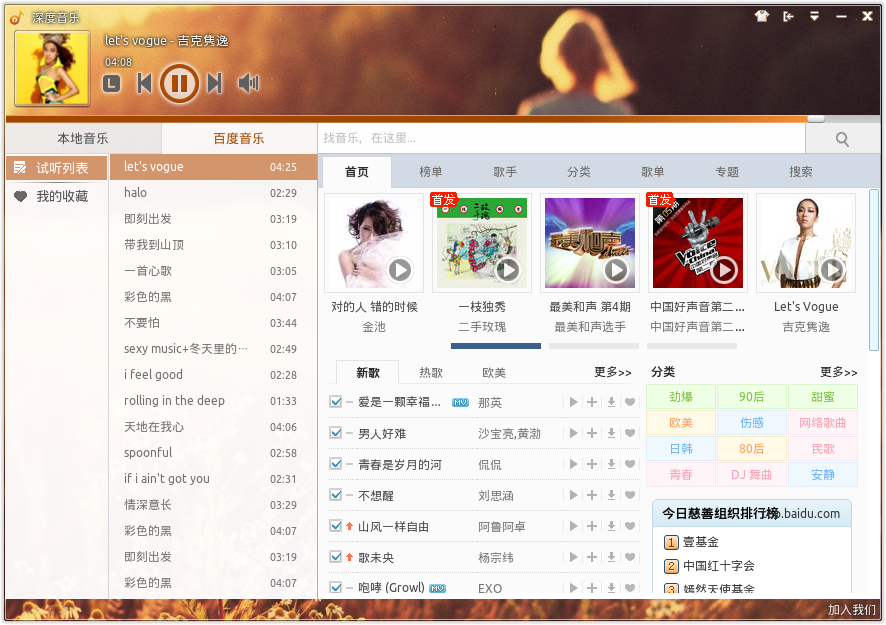Open the title bar dropdown menu
886x625 pixels.
pos(814,16)
